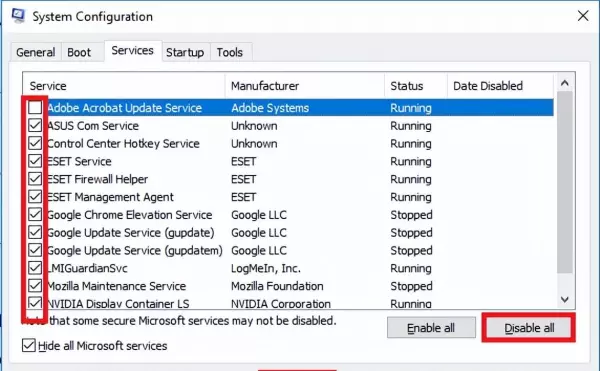This screenshot has width=600, height=371.
Task: Click the NVIDIA Corporation manufacturer cell
Action: pyautogui.click(x=281, y=303)
